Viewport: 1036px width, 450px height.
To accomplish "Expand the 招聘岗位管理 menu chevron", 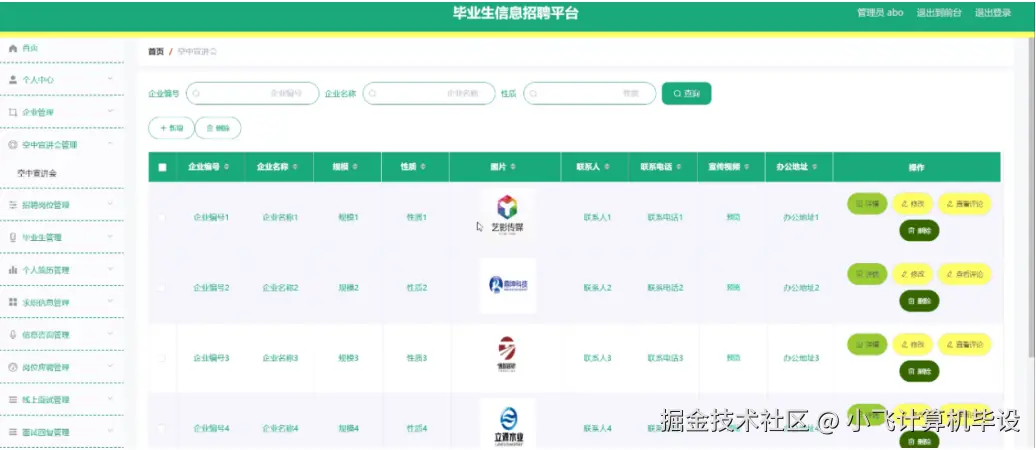I will click(x=110, y=204).
